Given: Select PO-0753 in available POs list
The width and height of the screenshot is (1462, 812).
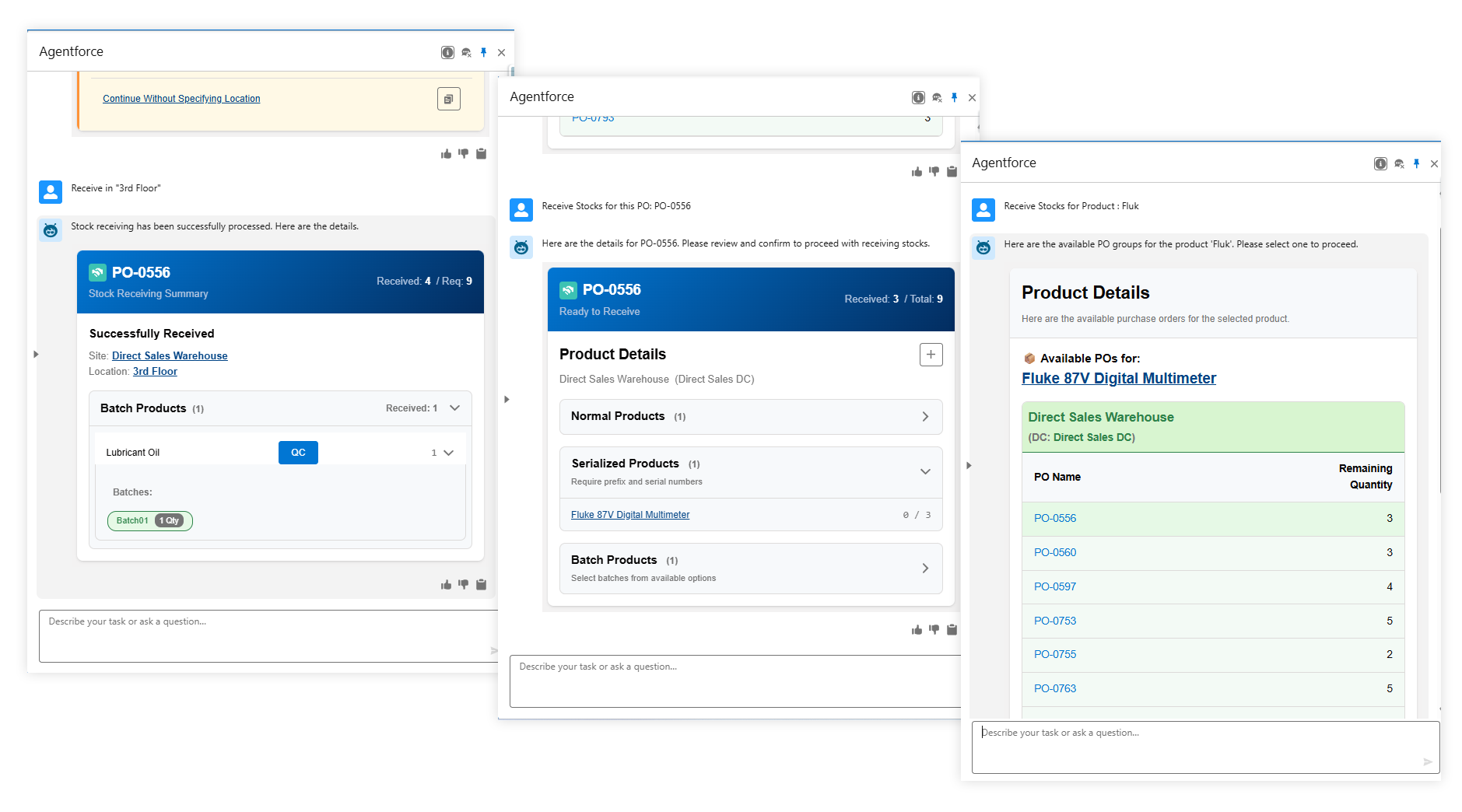Looking at the screenshot, I should click(1055, 621).
